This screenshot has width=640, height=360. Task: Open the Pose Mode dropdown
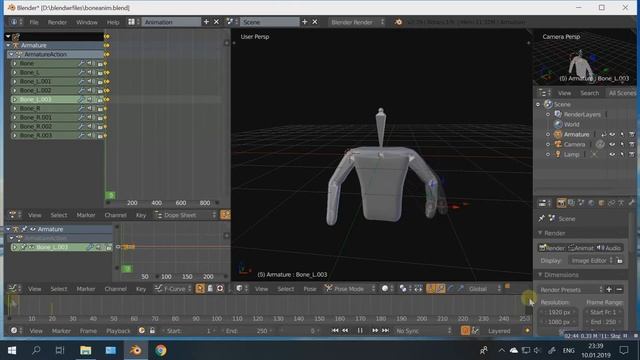350,289
